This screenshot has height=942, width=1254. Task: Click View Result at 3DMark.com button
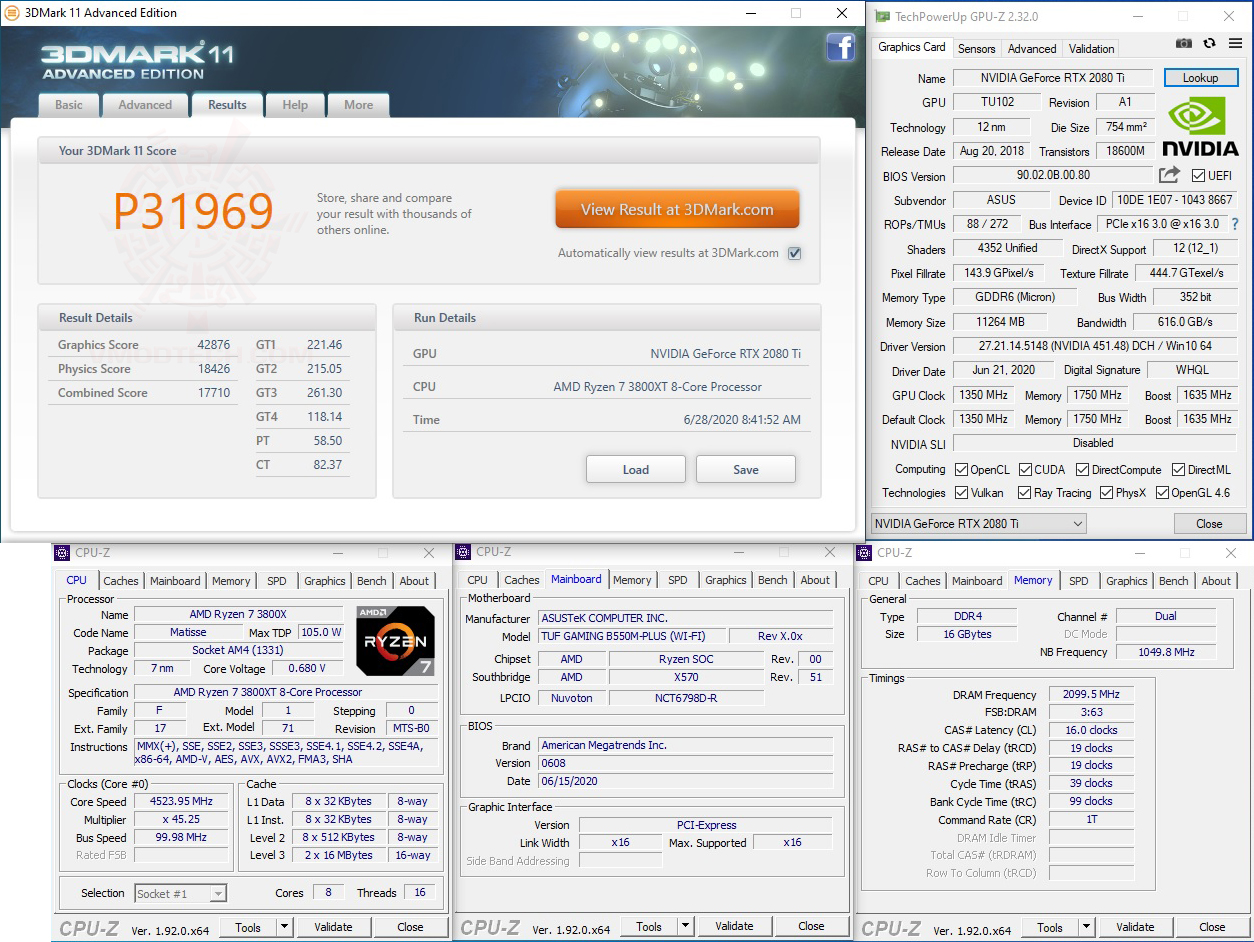click(677, 210)
